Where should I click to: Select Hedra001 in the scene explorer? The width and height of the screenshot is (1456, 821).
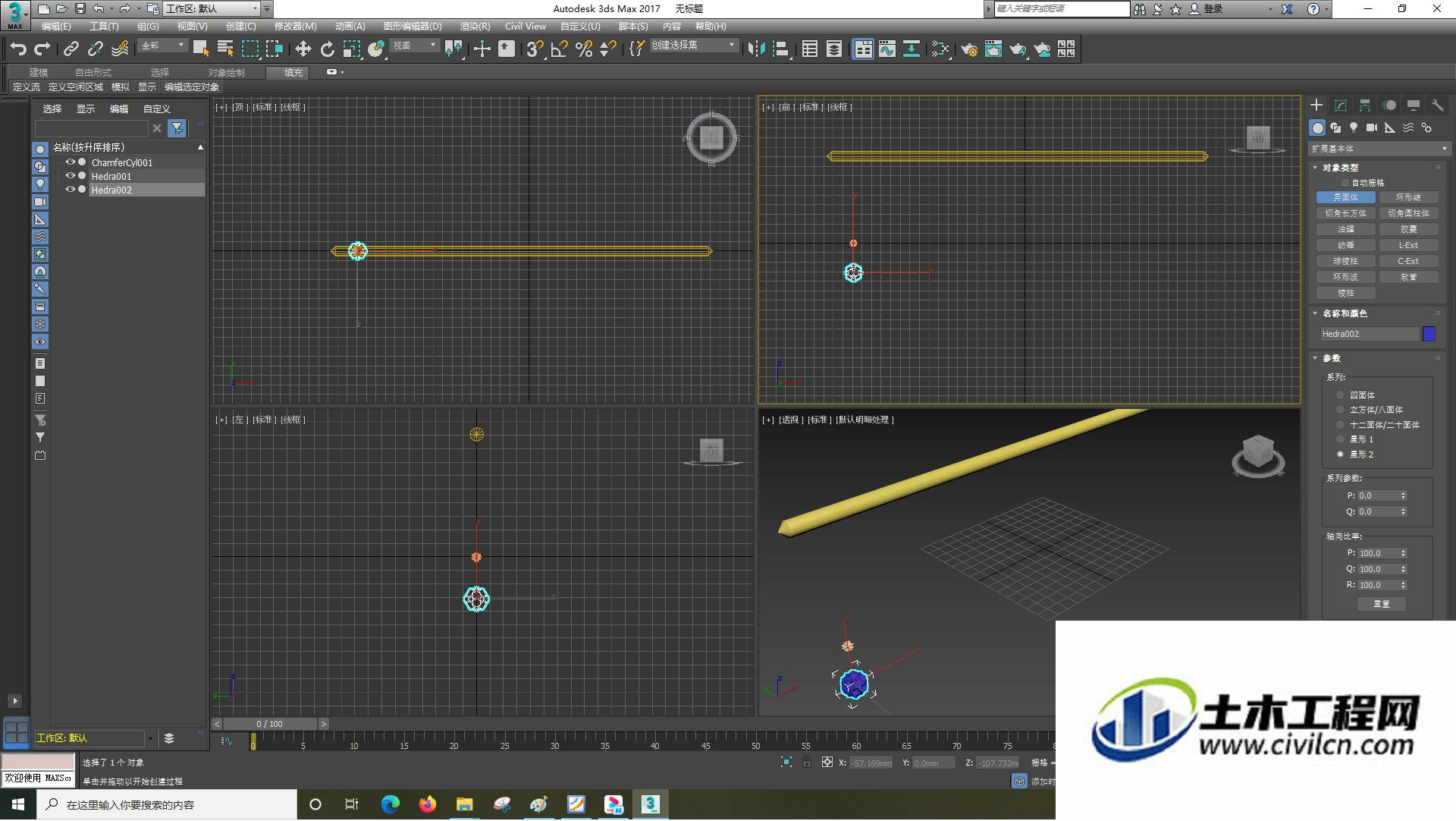pyautogui.click(x=111, y=176)
